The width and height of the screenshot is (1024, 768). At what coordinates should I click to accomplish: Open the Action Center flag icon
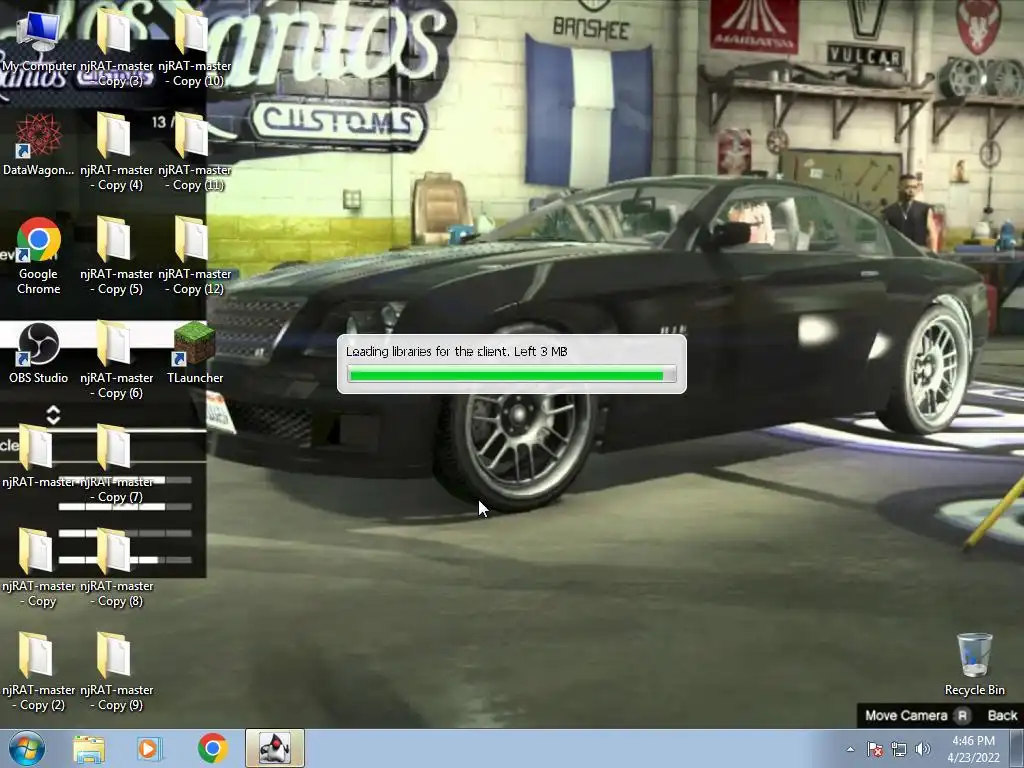pos(874,749)
